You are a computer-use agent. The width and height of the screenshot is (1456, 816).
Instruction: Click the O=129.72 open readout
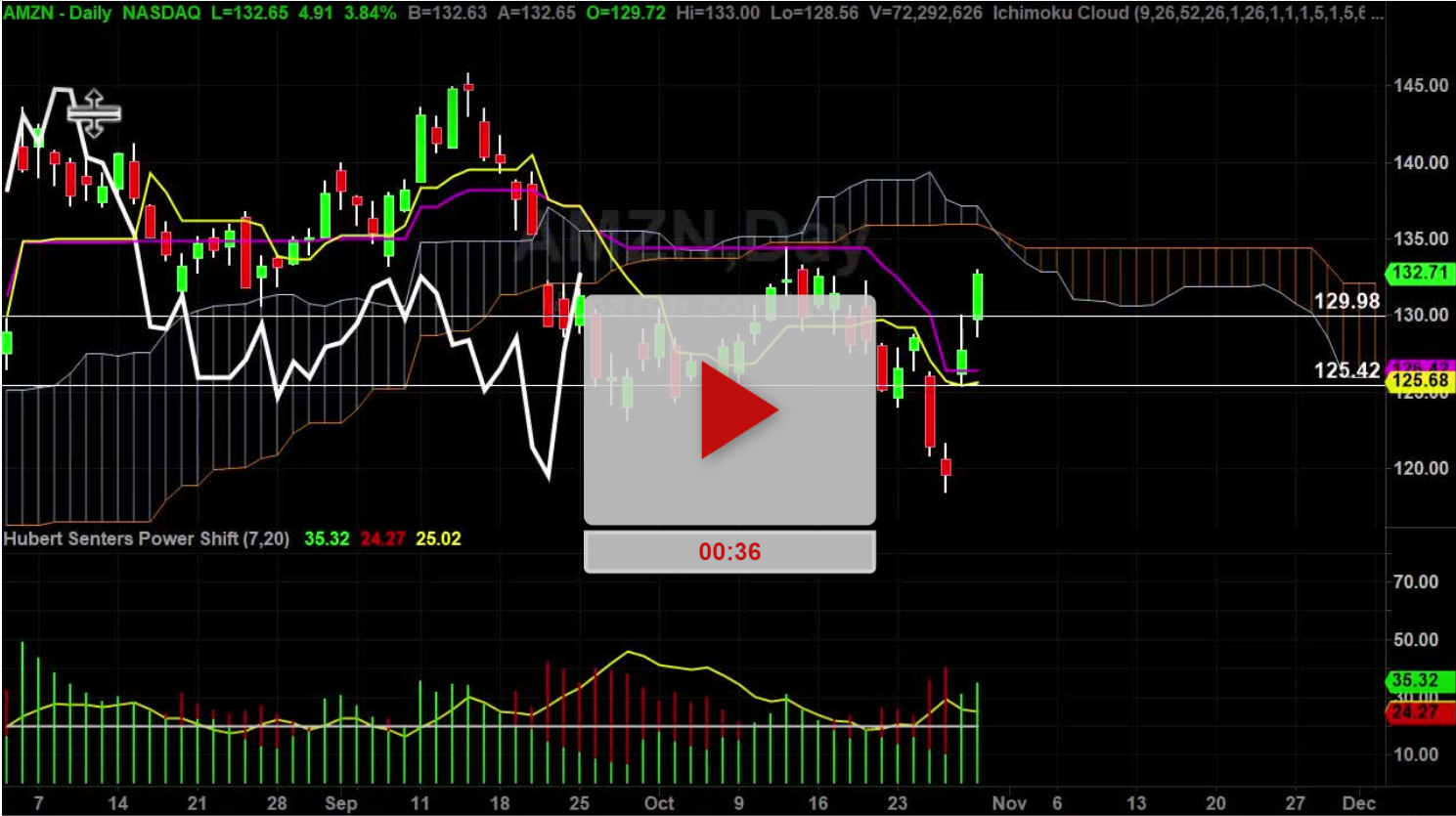tap(624, 13)
